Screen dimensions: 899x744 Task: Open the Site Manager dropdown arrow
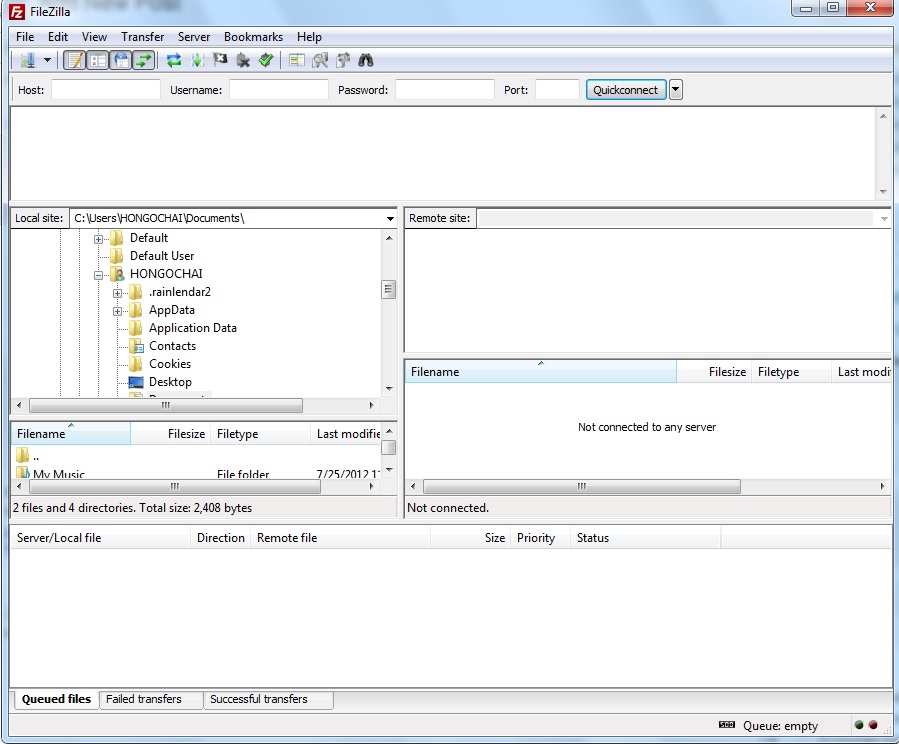(x=48, y=60)
